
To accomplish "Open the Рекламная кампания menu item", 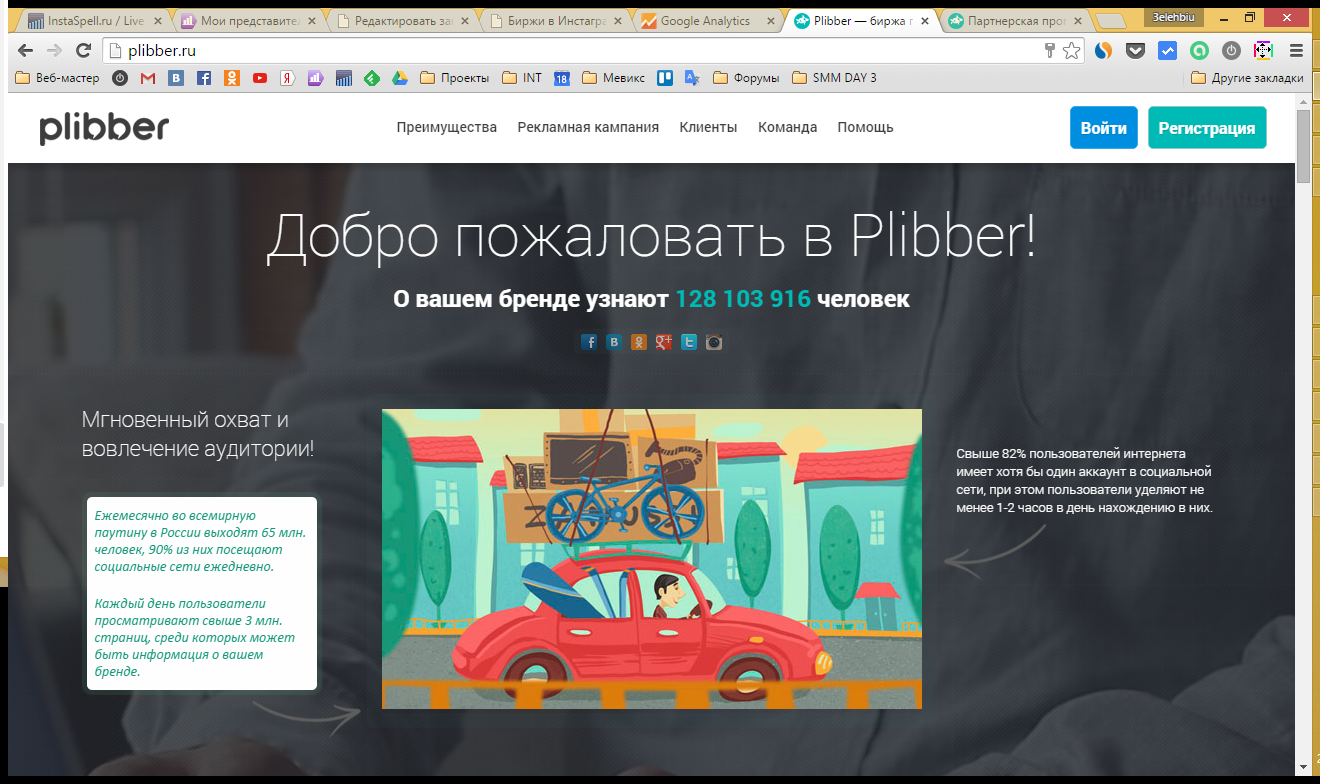I will tap(588, 127).
